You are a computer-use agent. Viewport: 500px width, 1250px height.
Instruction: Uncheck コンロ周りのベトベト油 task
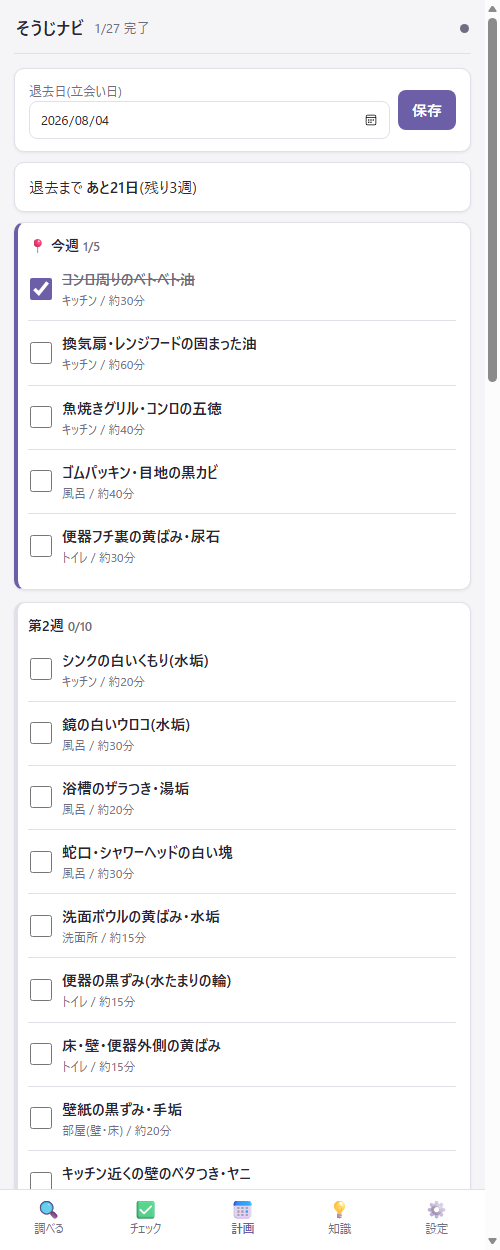41,289
